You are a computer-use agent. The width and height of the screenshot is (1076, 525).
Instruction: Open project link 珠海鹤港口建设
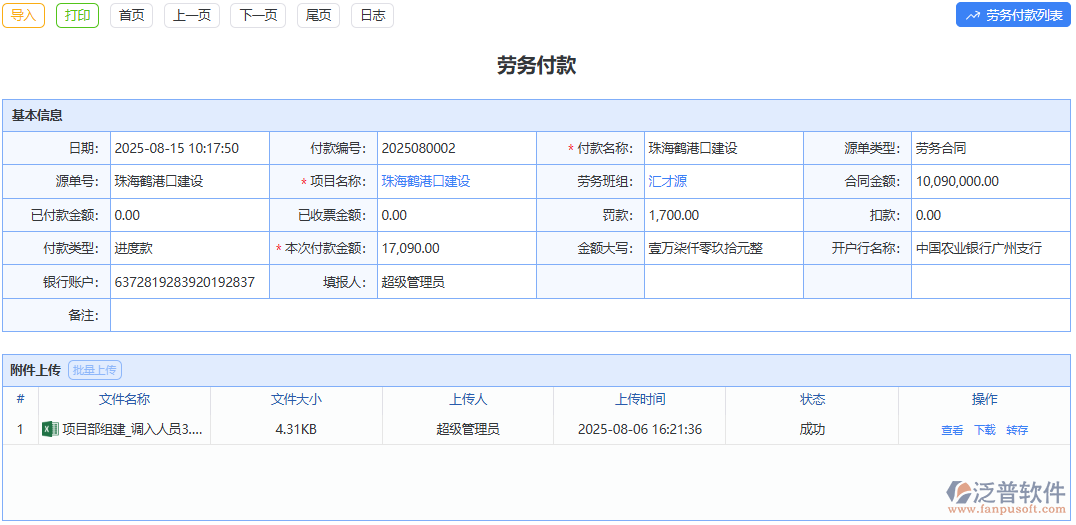point(426,181)
